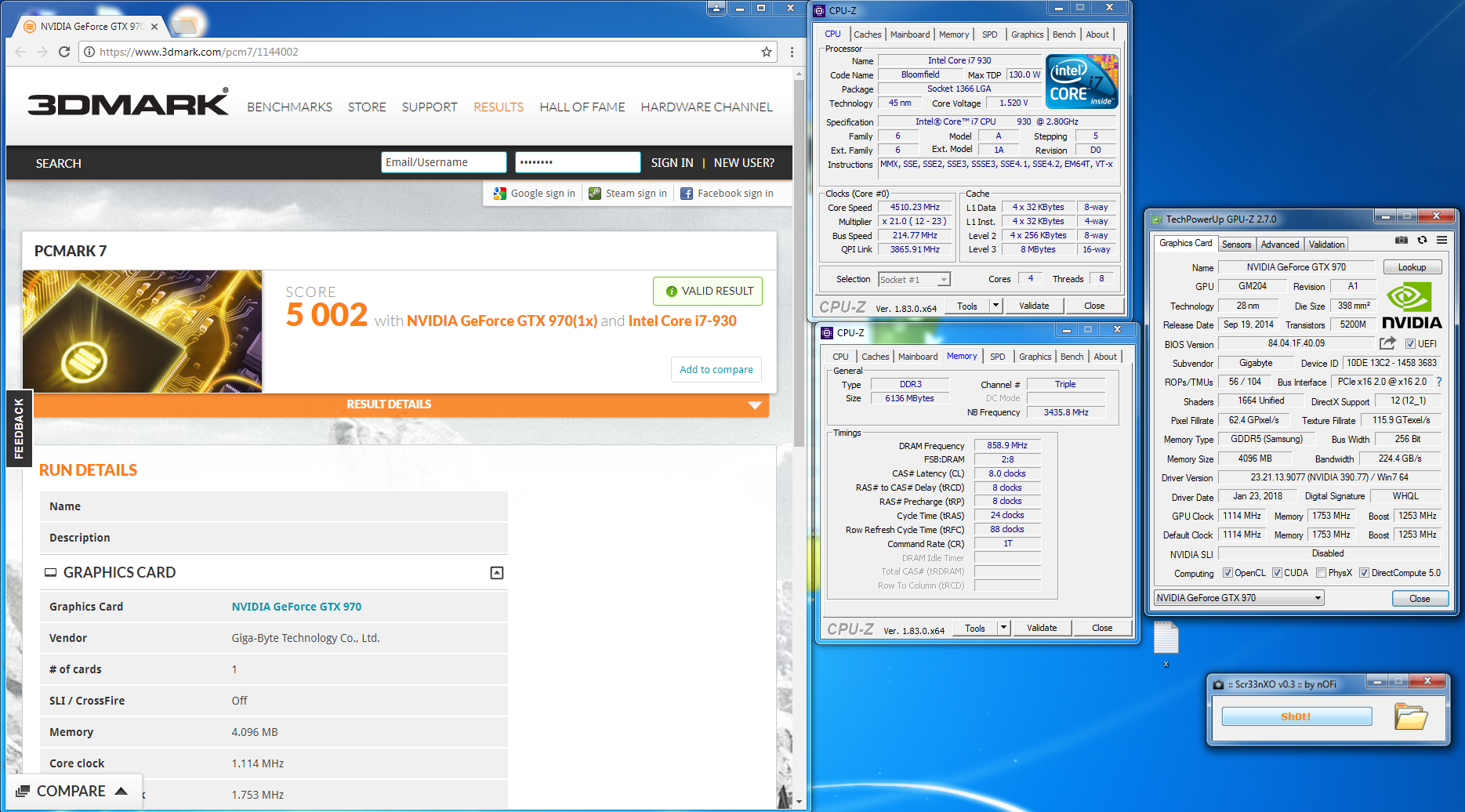Open the Chrome user profile icon
The height and width of the screenshot is (812, 1465).
coord(716,8)
